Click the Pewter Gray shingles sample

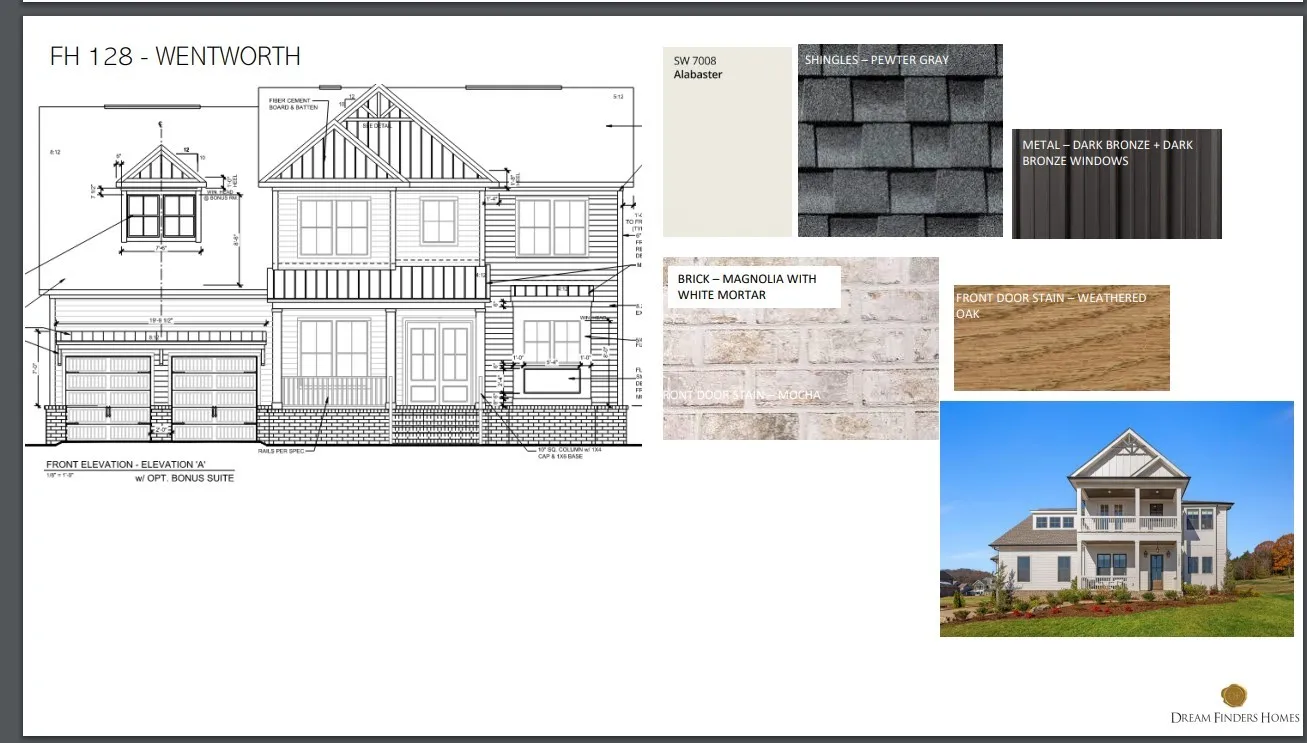click(x=900, y=150)
